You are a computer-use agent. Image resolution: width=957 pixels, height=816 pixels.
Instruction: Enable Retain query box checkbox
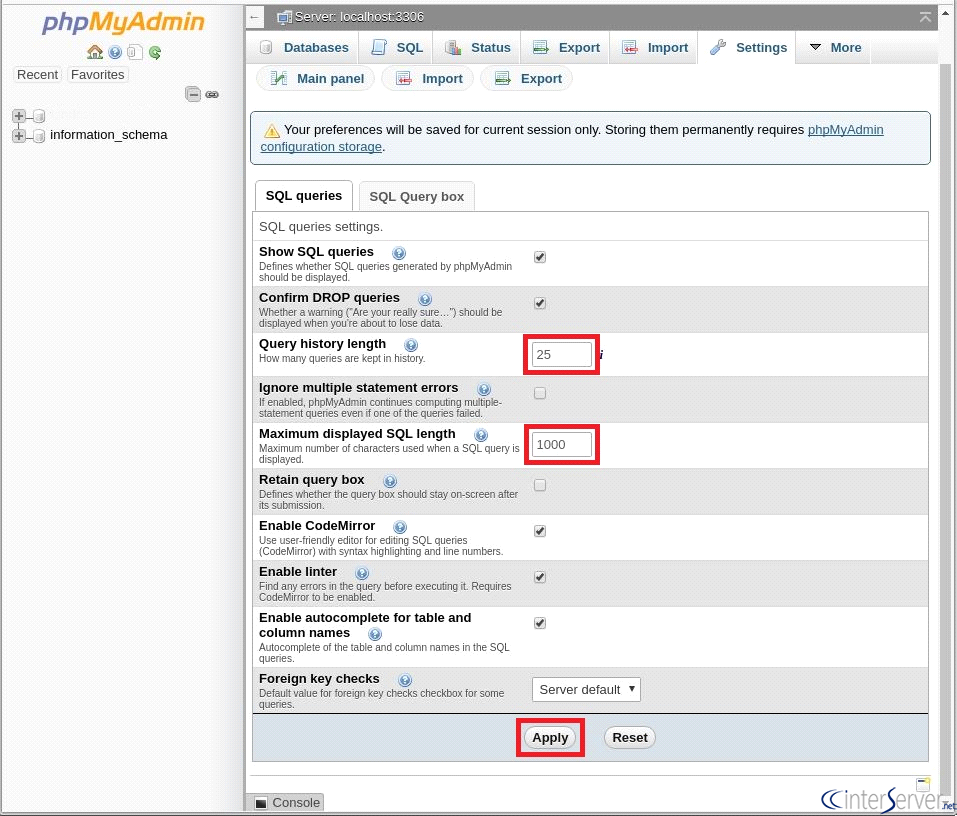point(540,485)
